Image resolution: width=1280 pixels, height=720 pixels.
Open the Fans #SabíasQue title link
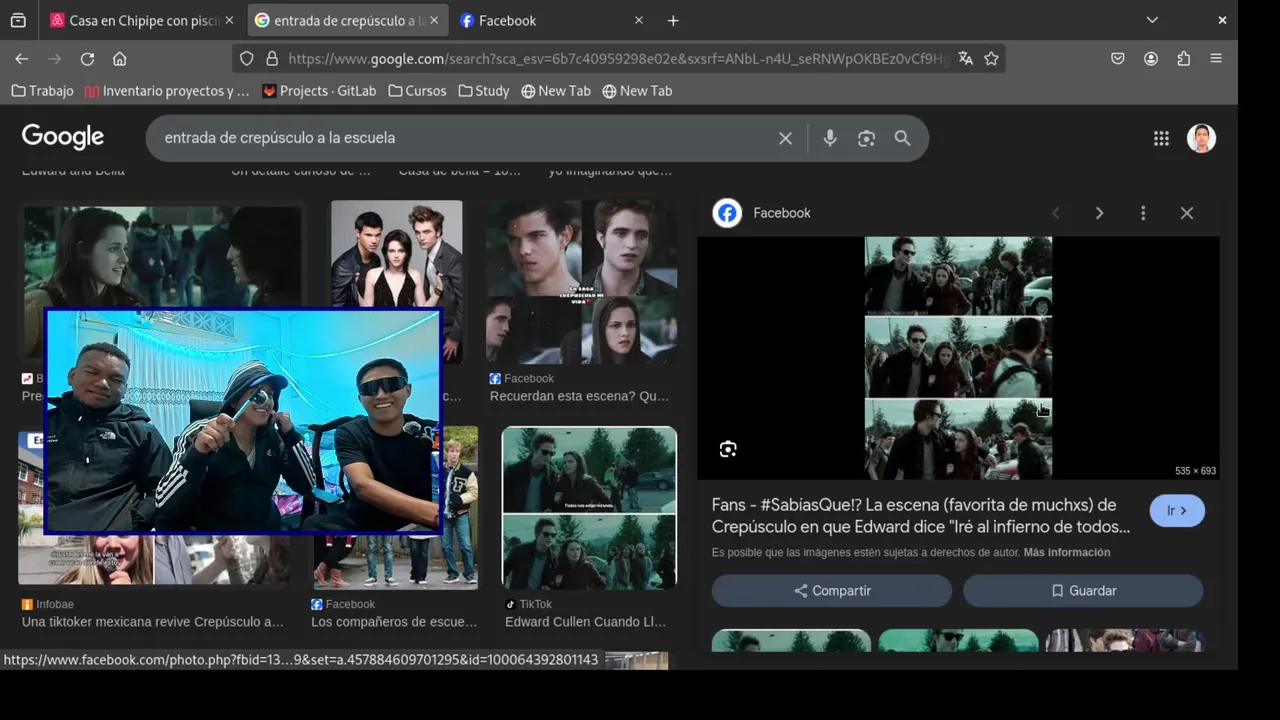pos(921,516)
